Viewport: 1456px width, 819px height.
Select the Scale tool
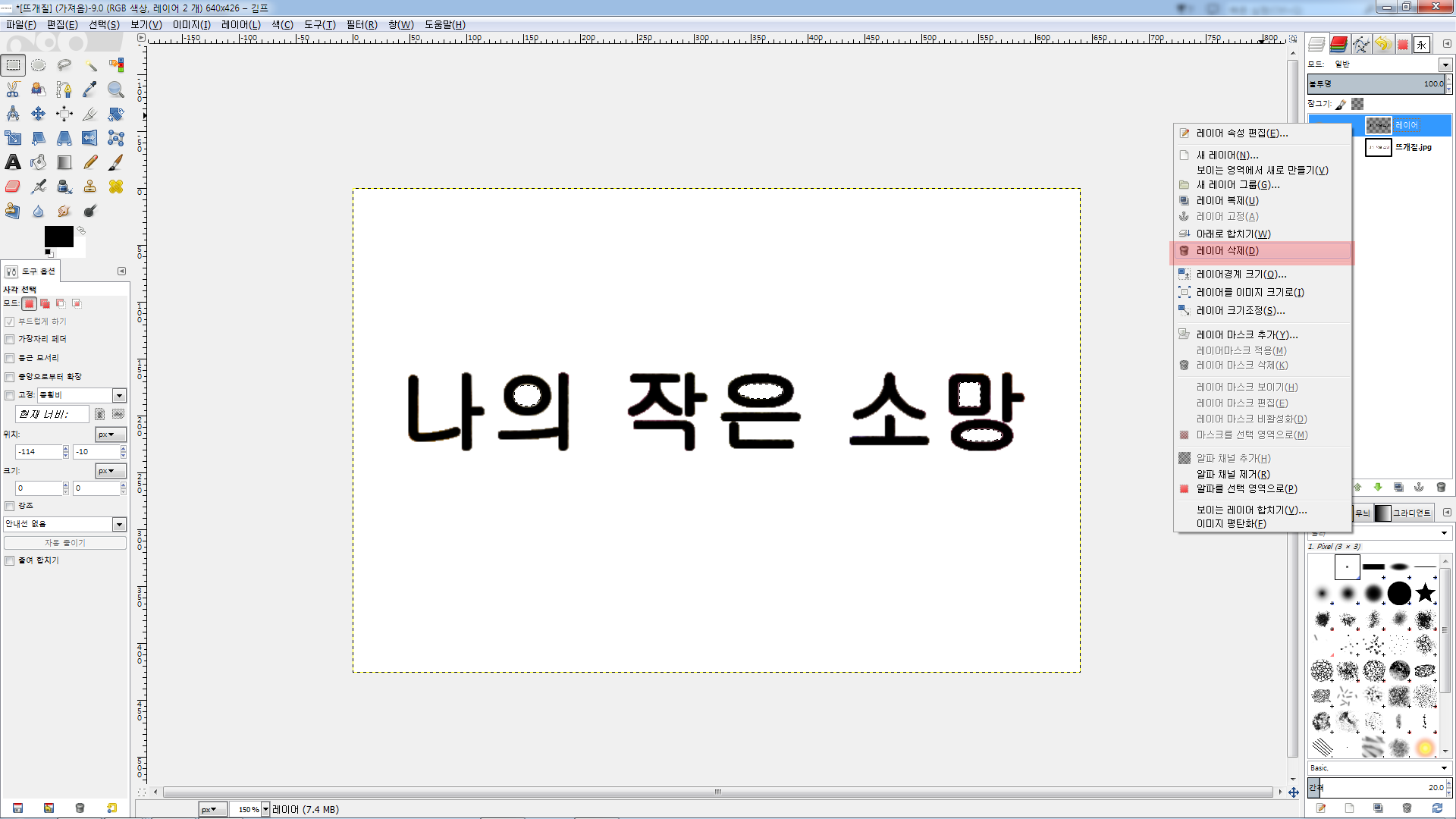(x=13, y=138)
